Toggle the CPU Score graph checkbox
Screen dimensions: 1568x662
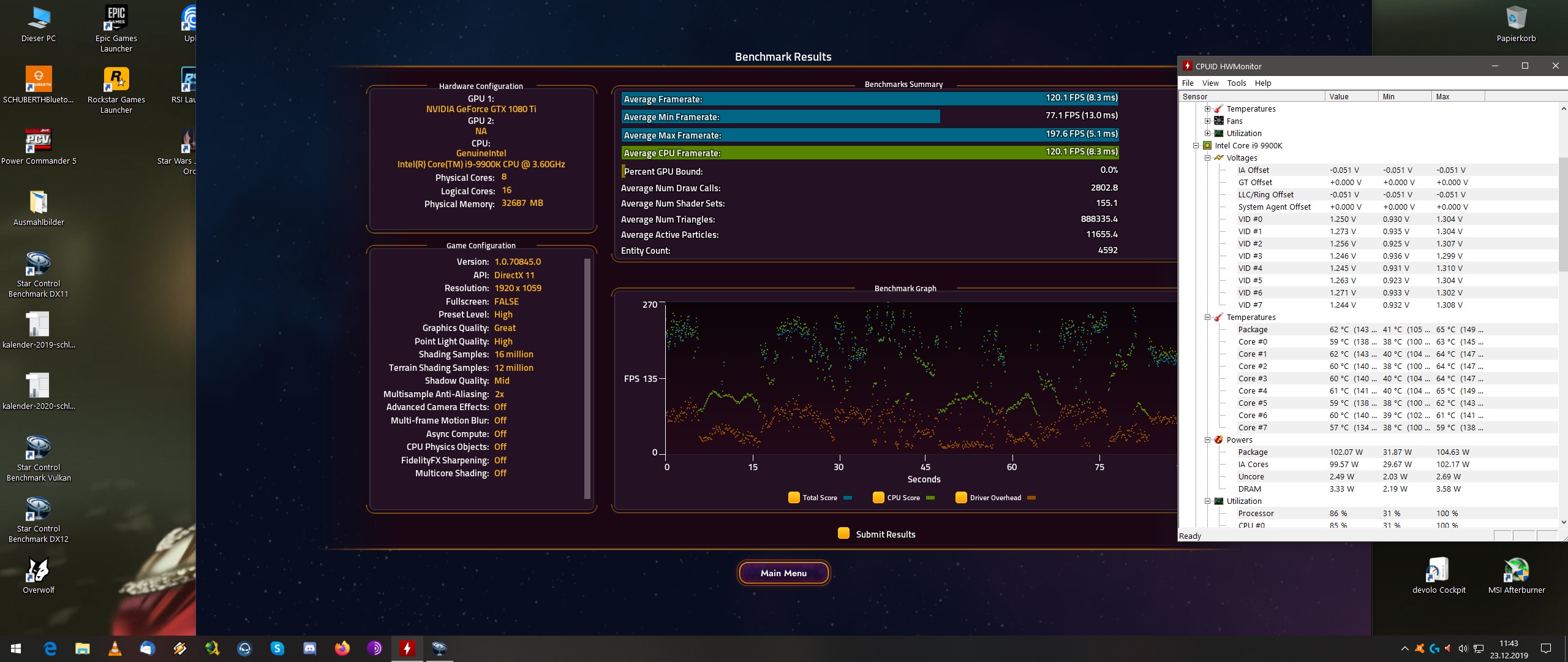coord(878,498)
